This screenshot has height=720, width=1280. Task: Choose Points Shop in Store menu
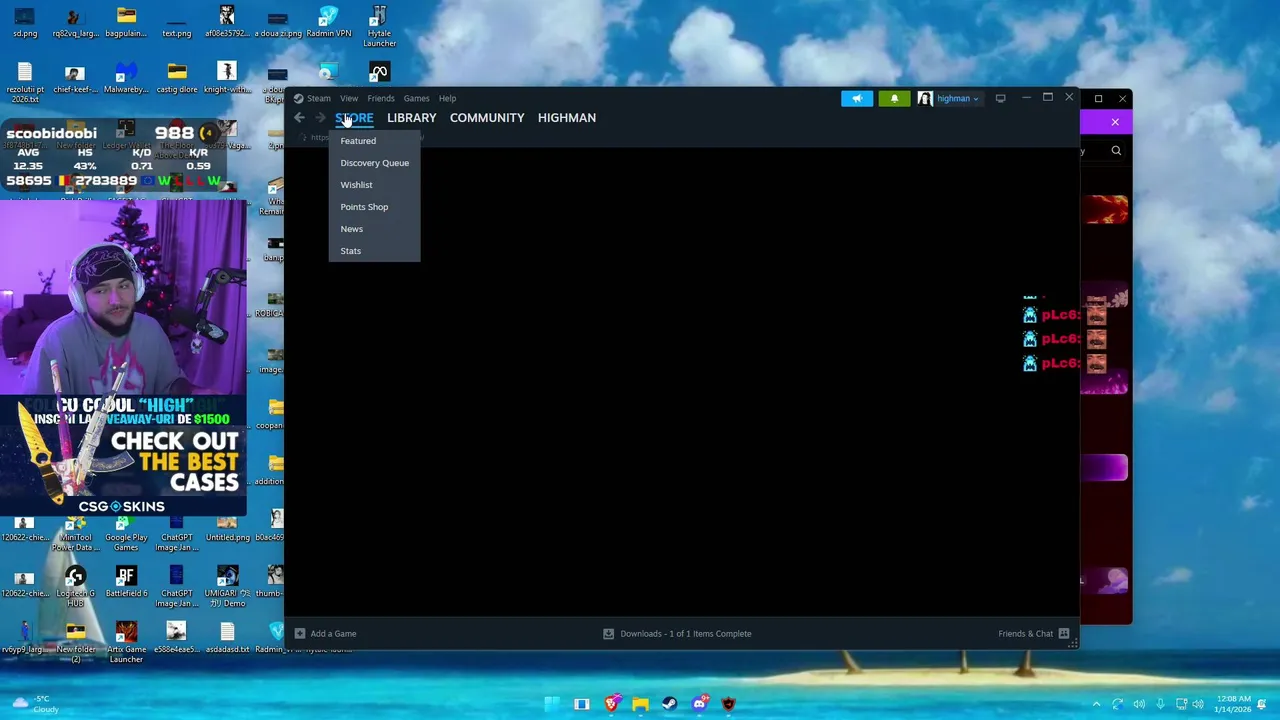pos(364,207)
